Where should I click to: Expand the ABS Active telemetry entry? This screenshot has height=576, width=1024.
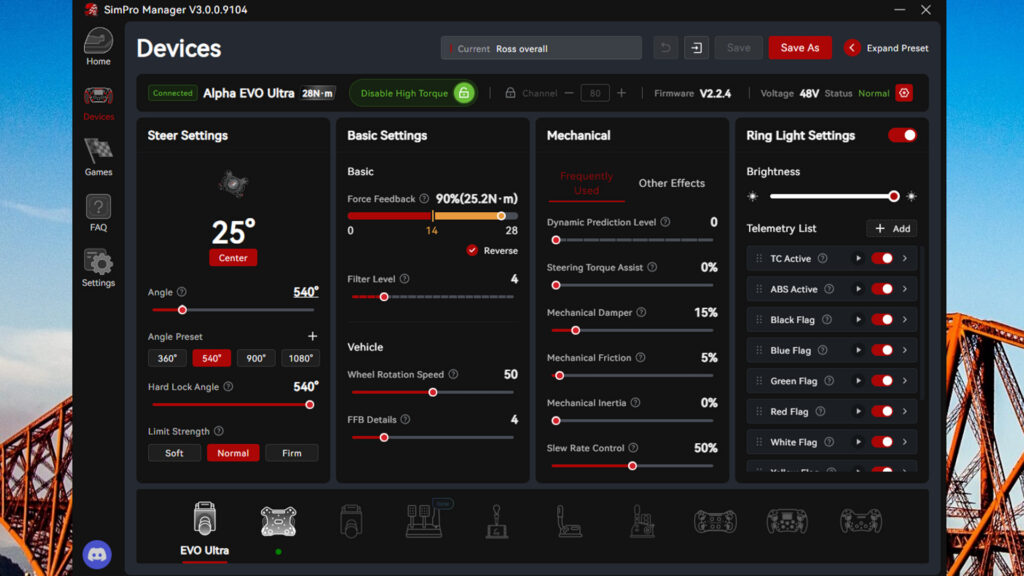pos(904,289)
